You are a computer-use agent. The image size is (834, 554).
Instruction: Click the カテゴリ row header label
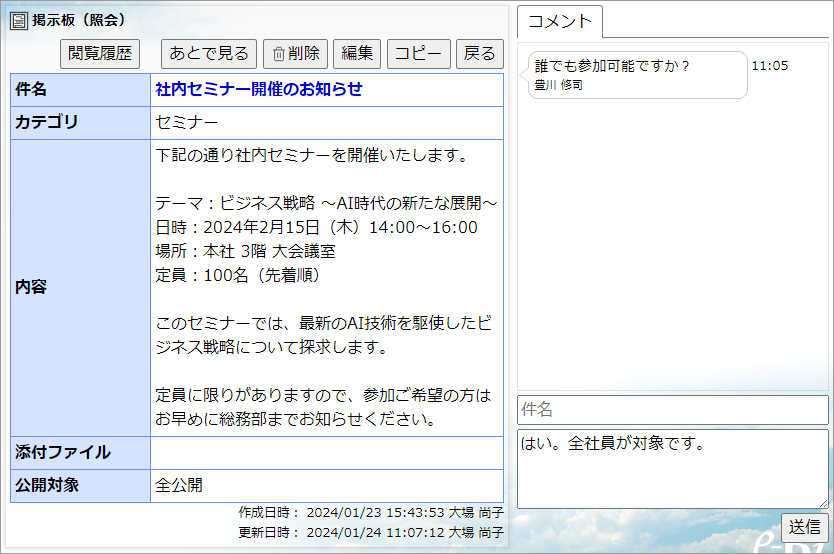pyautogui.click(x=47, y=122)
